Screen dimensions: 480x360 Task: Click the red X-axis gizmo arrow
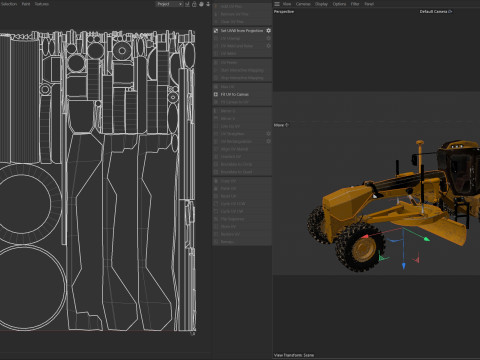pos(365,237)
